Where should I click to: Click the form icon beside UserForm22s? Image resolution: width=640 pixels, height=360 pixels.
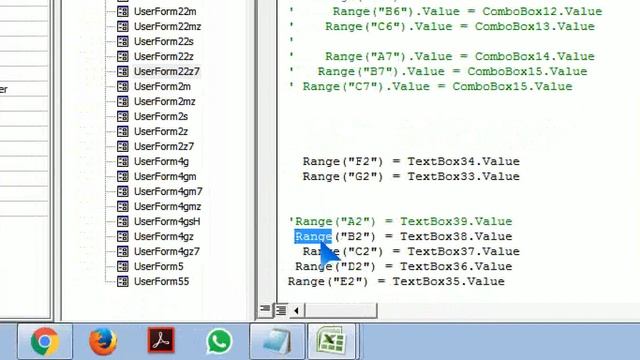pyautogui.click(x=123, y=41)
